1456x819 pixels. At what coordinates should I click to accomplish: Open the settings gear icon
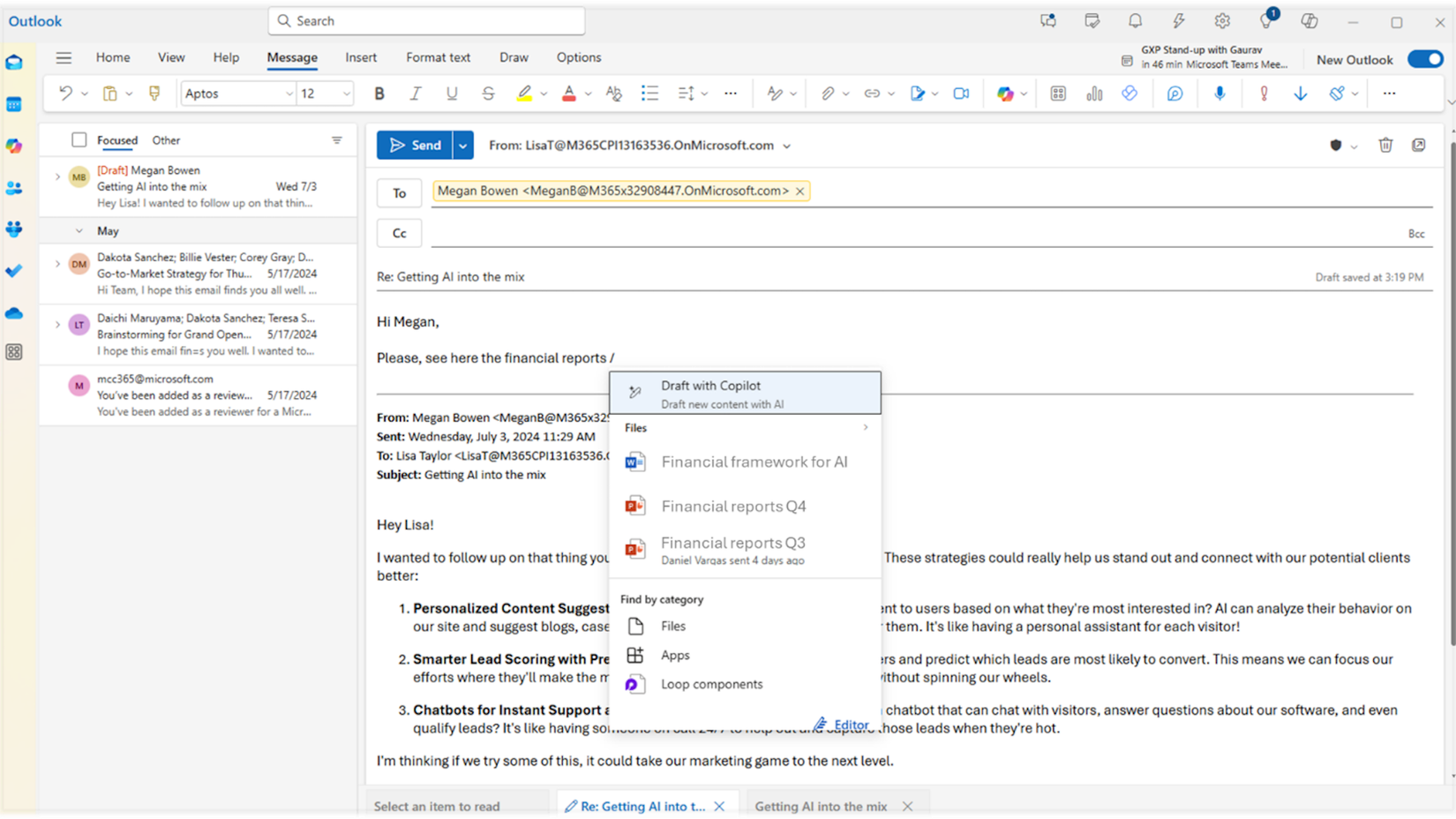(1222, 21)
